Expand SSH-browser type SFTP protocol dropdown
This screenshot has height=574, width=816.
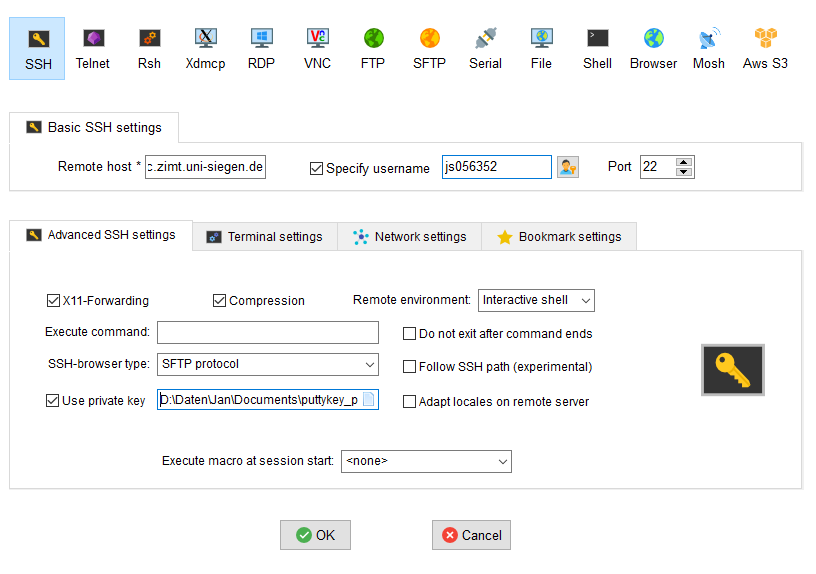coord(267,364)
